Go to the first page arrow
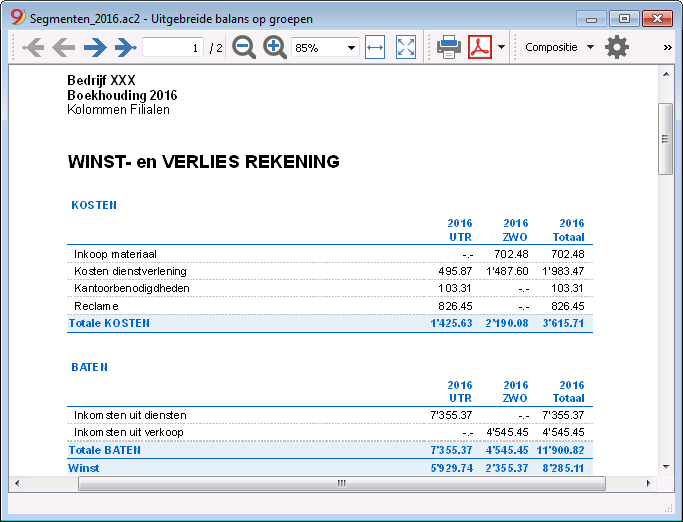 (x=33, y=47)
